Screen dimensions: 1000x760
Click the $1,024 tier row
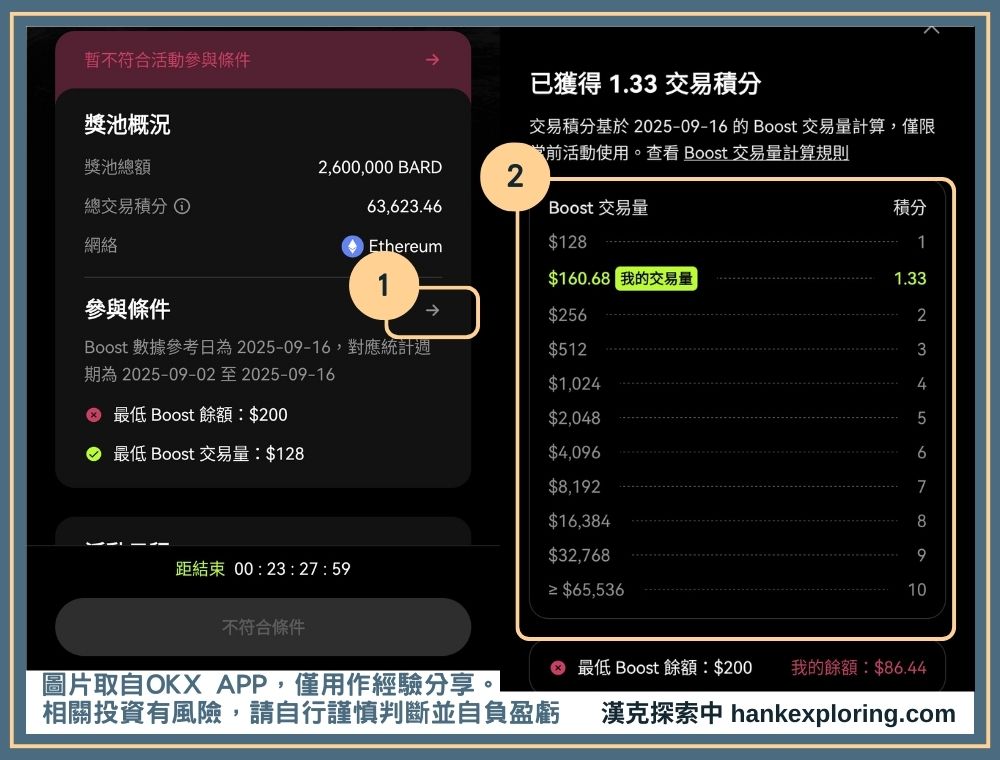click(x=737, y=384)
